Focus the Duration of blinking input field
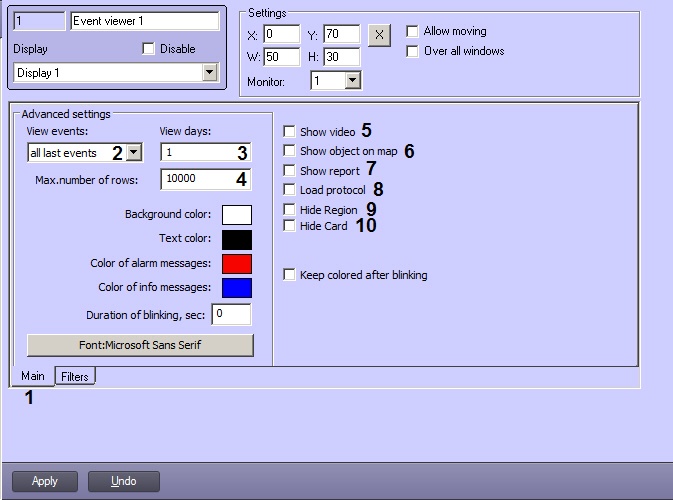Screen dimensions: 673x500 coord(231,314)
